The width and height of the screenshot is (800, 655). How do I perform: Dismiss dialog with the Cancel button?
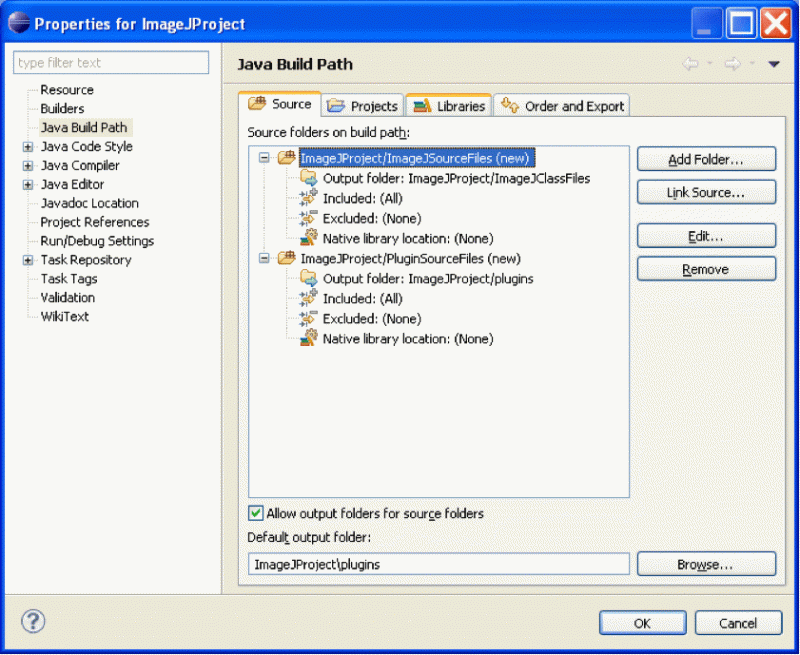pos(738,623)
